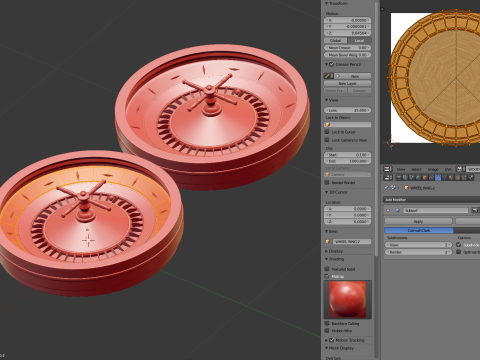Collapse the Grease Pencil panel triangle
Viewport: 480px width, 360px height.
click(x=327, y=64)
